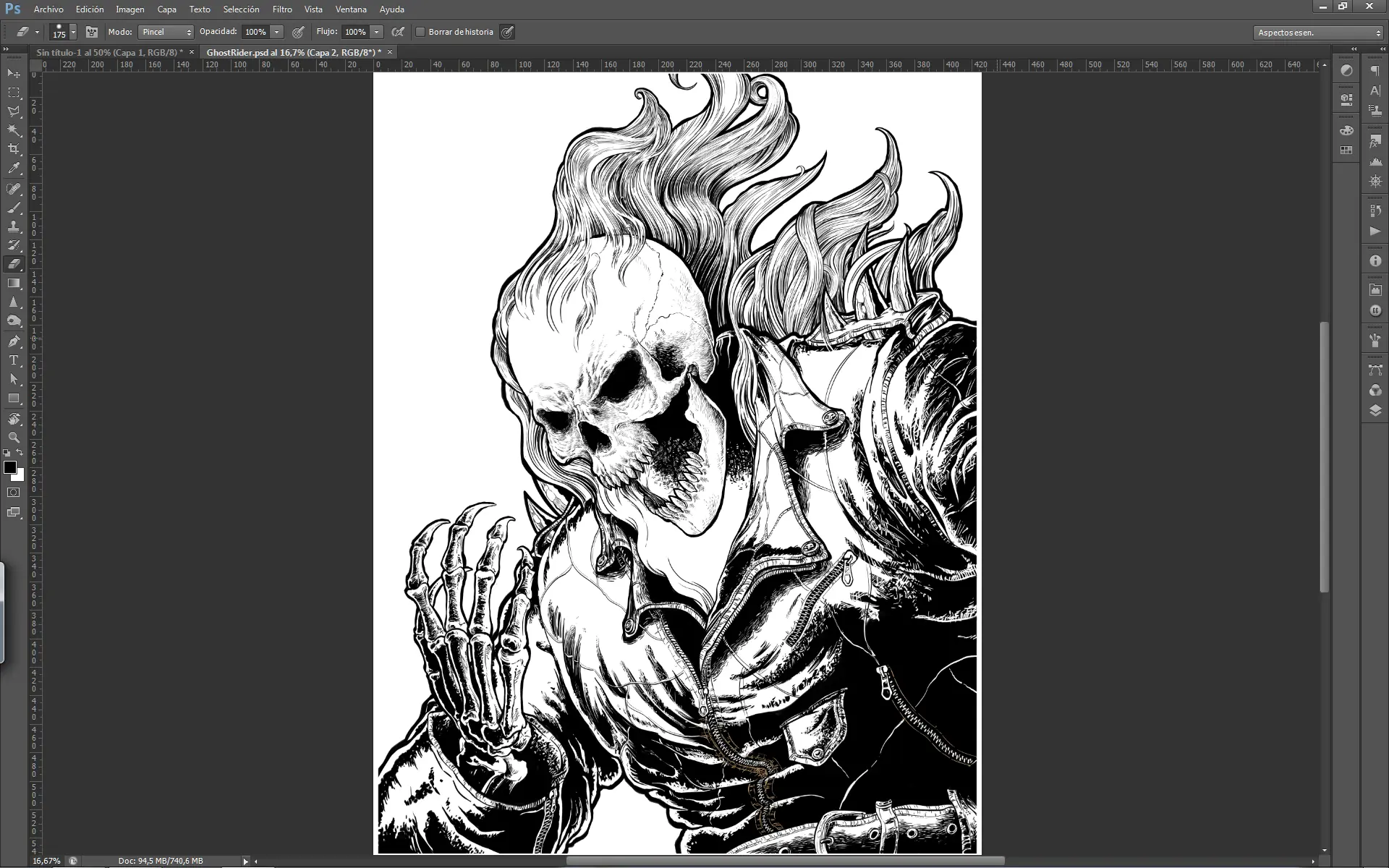
Task: Open the Brush Presets panel icon
Action: pos(1375,341)
